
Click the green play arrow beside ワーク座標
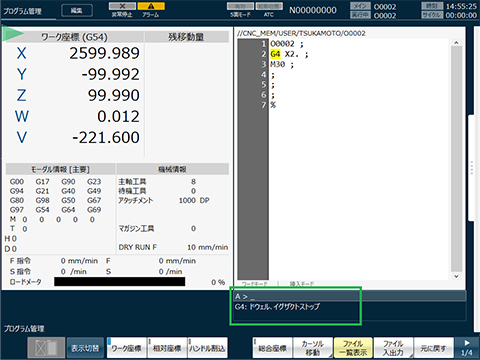click(13, 34)
